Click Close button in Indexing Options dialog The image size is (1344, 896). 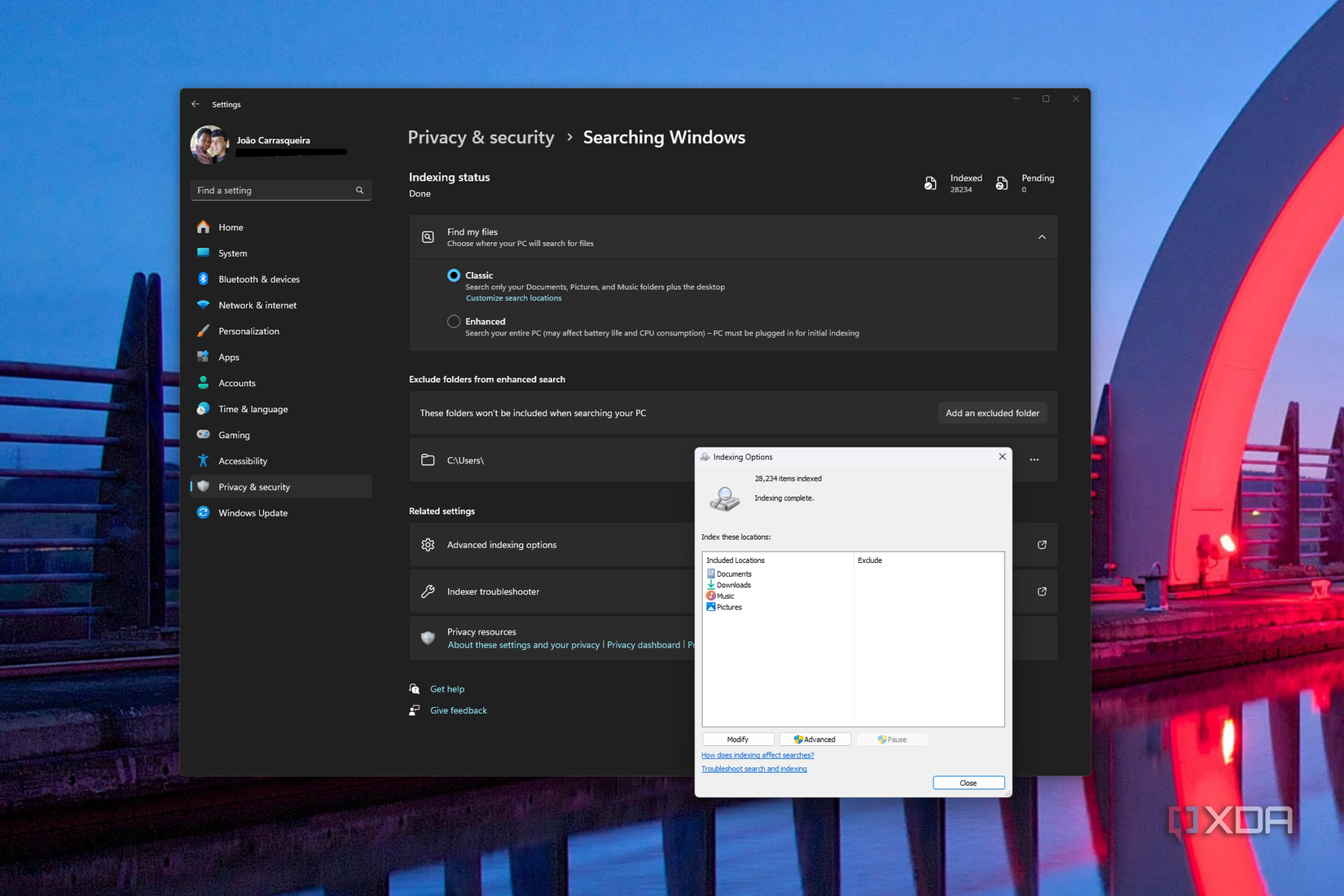click(x=968, y=783)
